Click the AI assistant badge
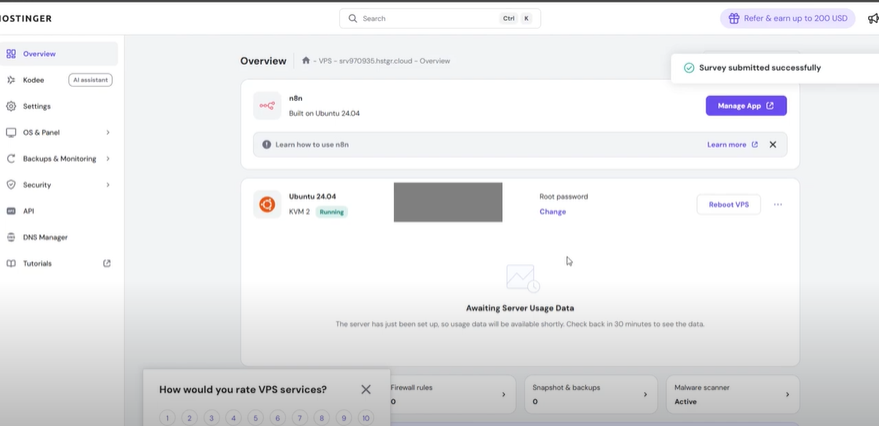Image resolution: width=879 pixels, height=426 pixels. coord(90,80)
